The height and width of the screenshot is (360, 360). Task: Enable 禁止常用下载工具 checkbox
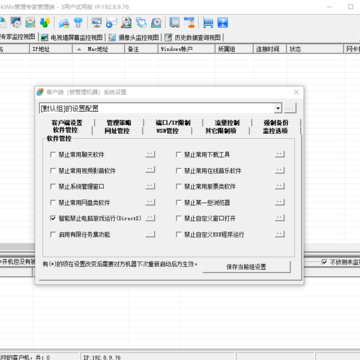(179, 155)
